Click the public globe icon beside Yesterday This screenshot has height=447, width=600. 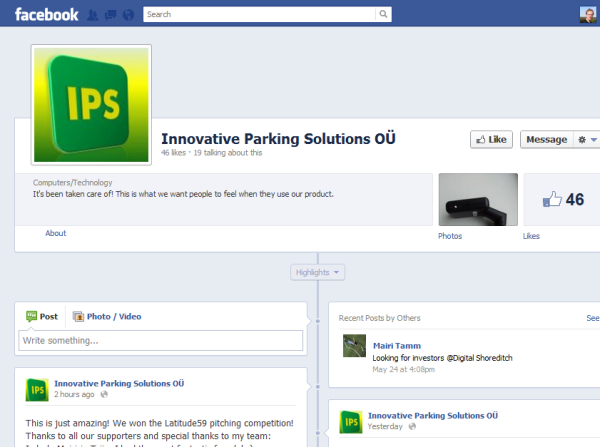coord(412,426)
